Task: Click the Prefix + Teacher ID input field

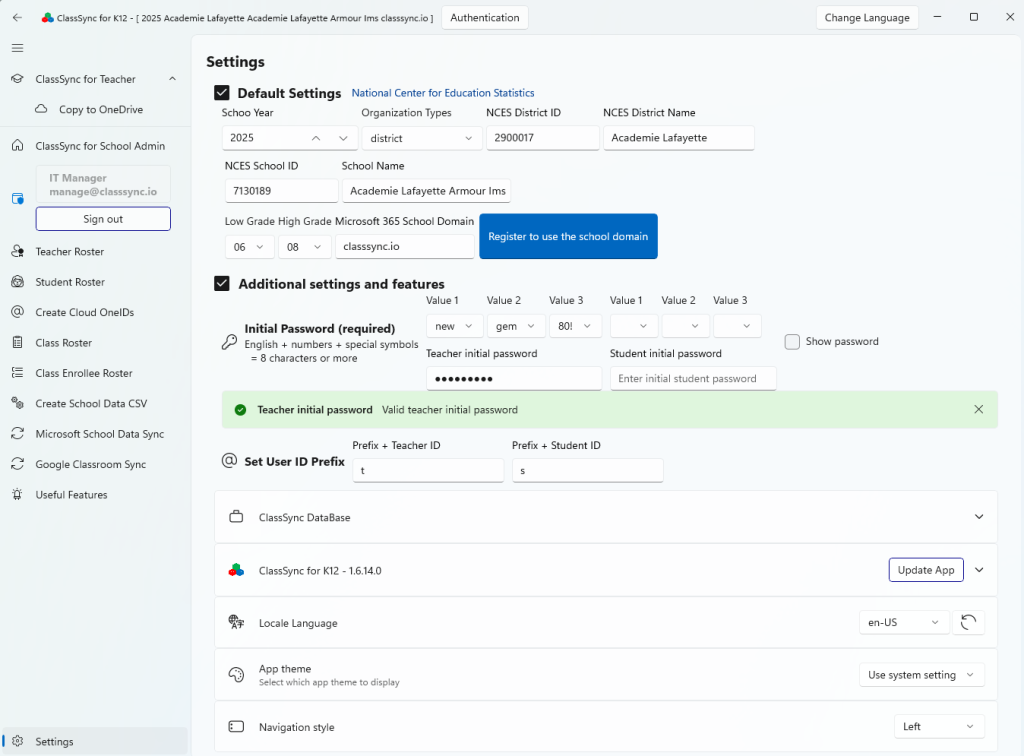Action: pyautogui.click(x=428, y=470)
